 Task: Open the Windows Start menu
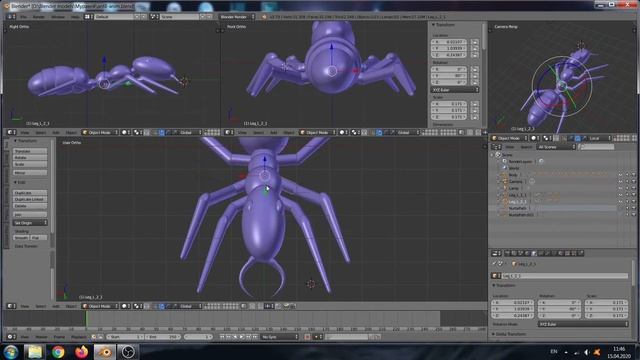point(11,351)
